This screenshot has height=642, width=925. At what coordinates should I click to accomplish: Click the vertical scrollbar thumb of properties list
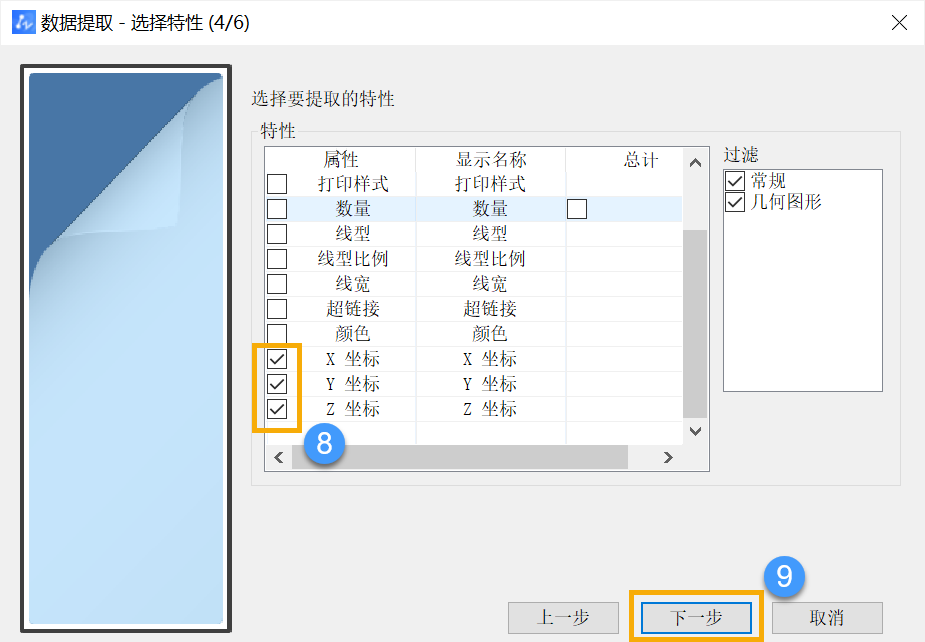695,324
